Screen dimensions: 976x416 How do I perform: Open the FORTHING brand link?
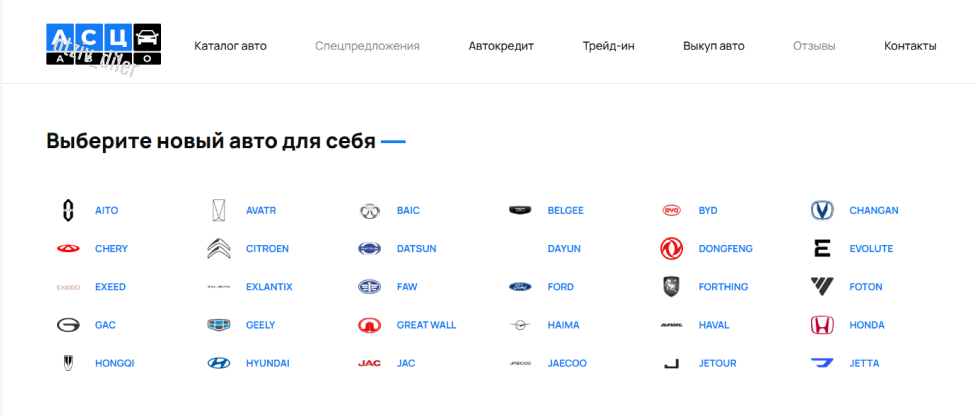pyautogui.click(x=723, y=287)
